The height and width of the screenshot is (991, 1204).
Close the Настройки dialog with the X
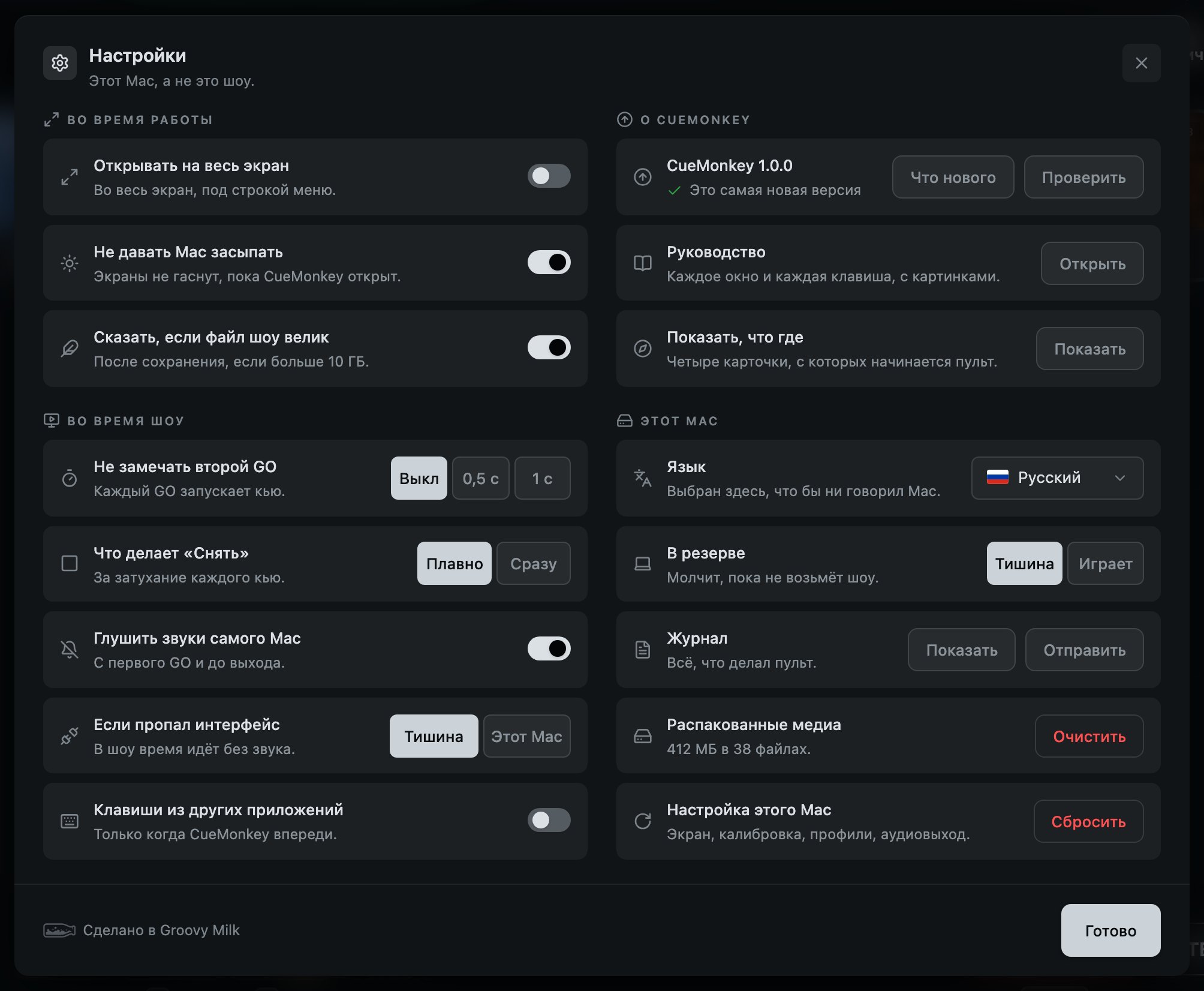(x=1142, y=63)
